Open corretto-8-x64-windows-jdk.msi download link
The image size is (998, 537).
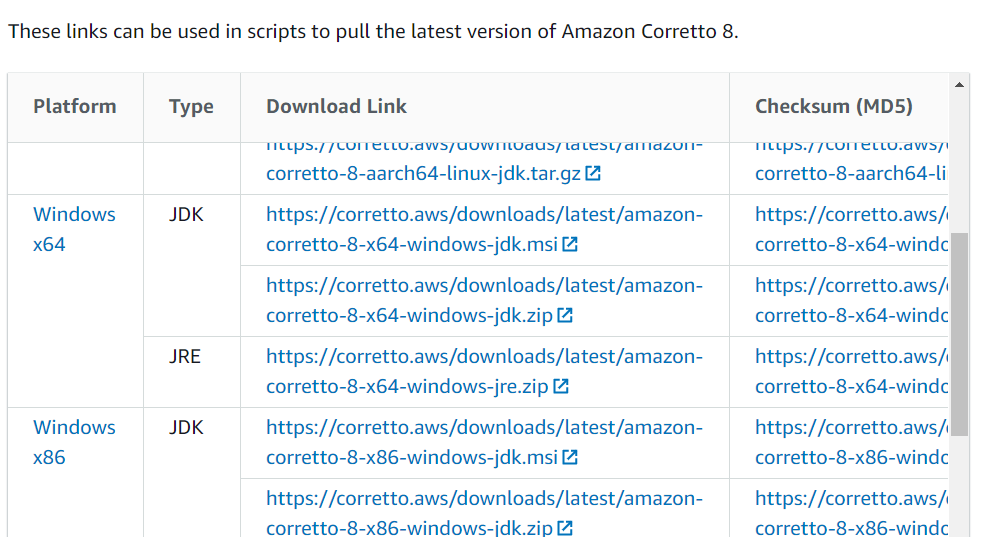[484, 229]
